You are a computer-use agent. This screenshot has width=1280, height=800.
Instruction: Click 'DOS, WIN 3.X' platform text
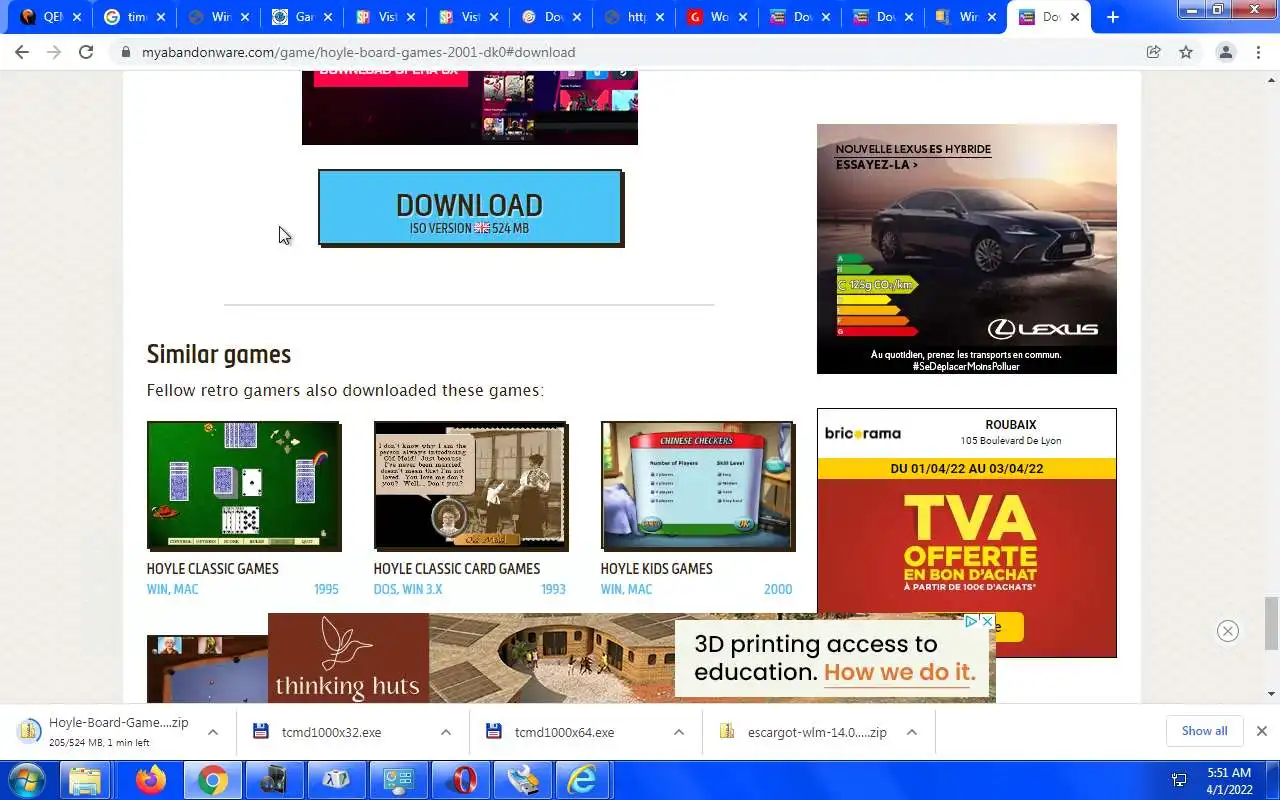point(408,589)
